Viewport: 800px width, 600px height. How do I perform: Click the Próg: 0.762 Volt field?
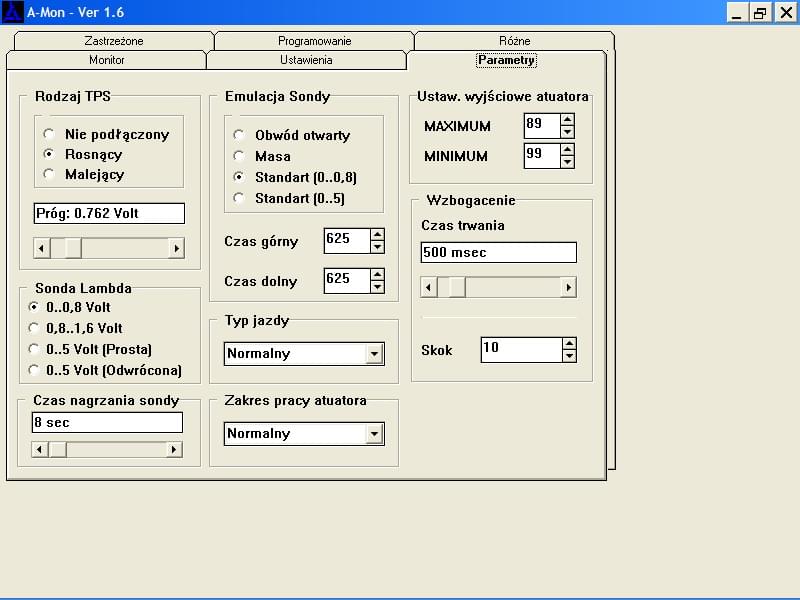(109, 213)
